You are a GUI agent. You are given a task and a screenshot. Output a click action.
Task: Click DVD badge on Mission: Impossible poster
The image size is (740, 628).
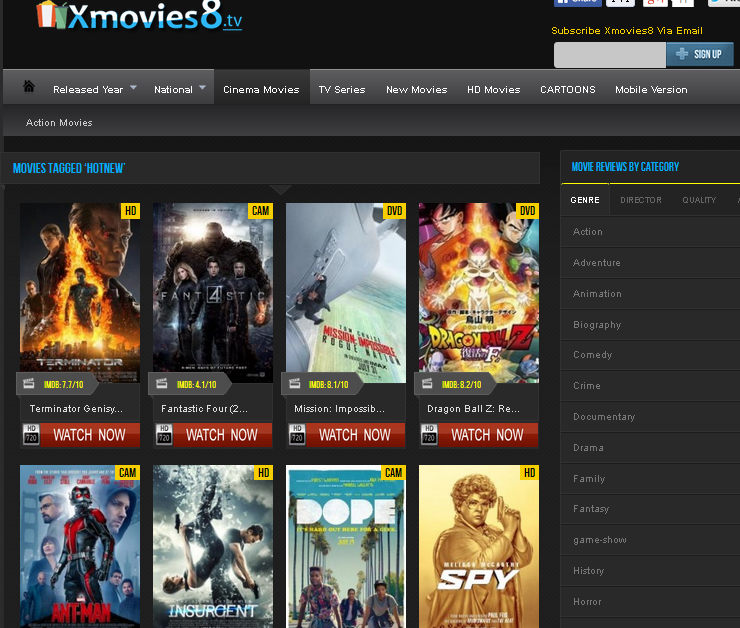point(394,211)
